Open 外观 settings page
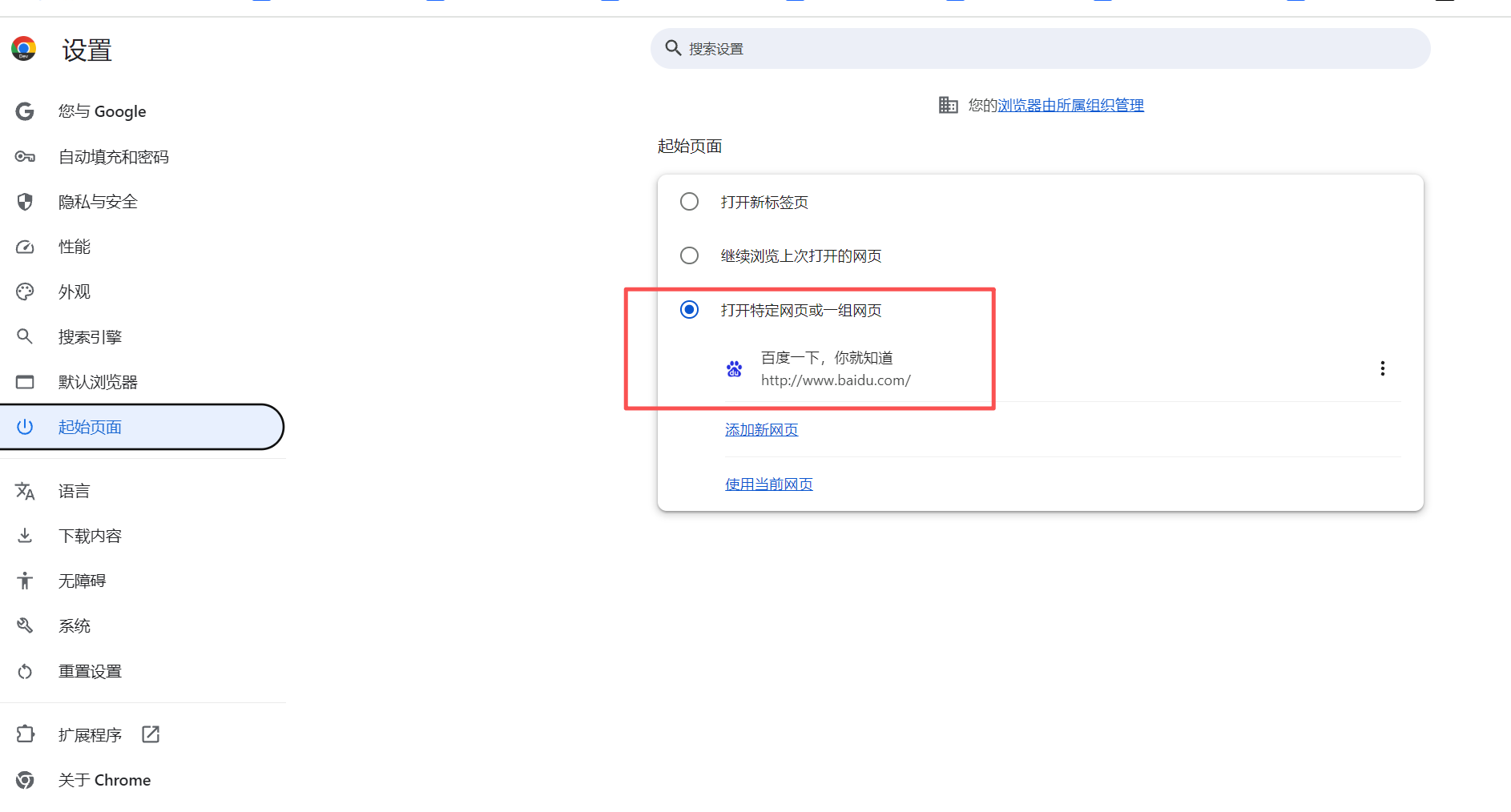 click(142, 291)
